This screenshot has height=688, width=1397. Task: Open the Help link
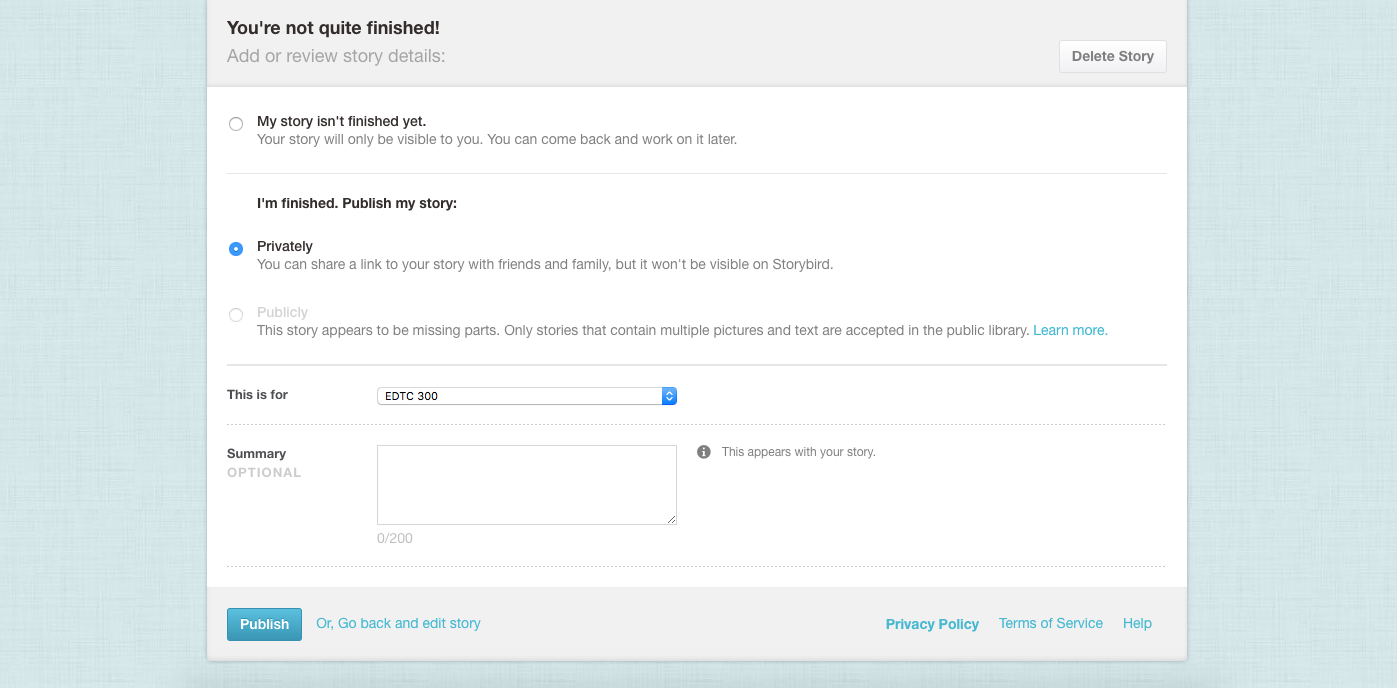(1137, 623)
